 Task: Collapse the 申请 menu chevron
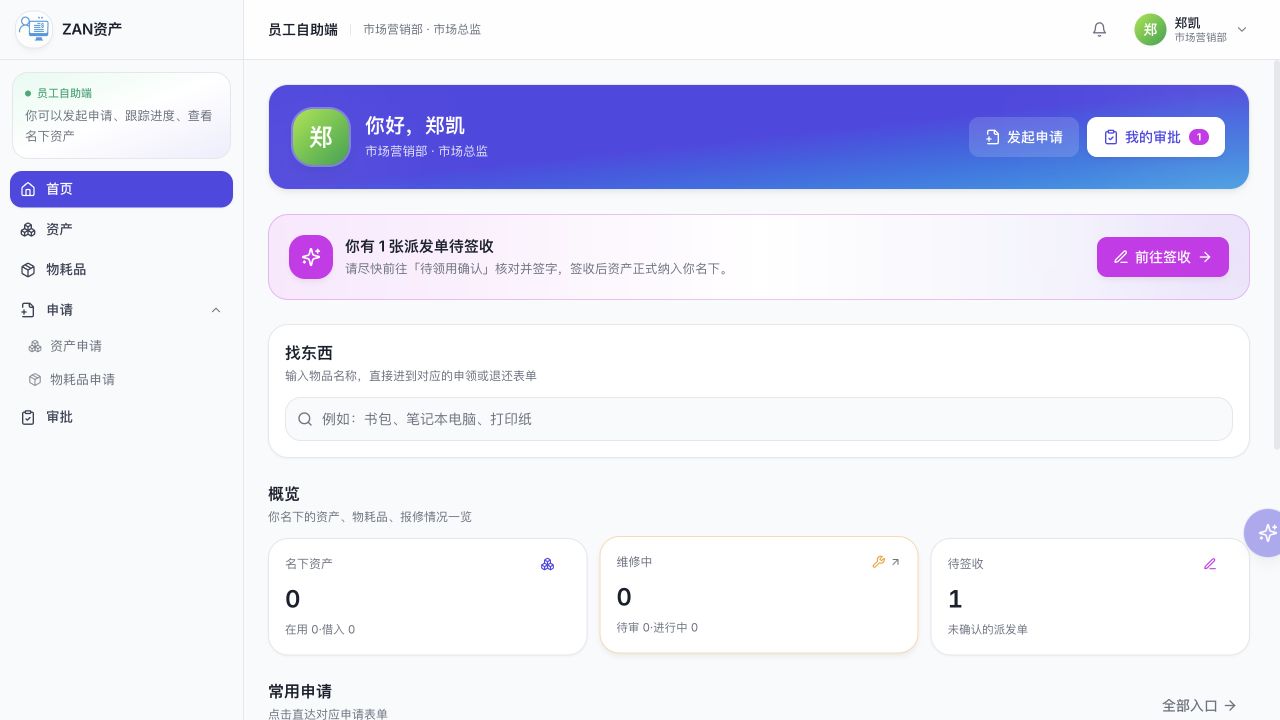216,310
